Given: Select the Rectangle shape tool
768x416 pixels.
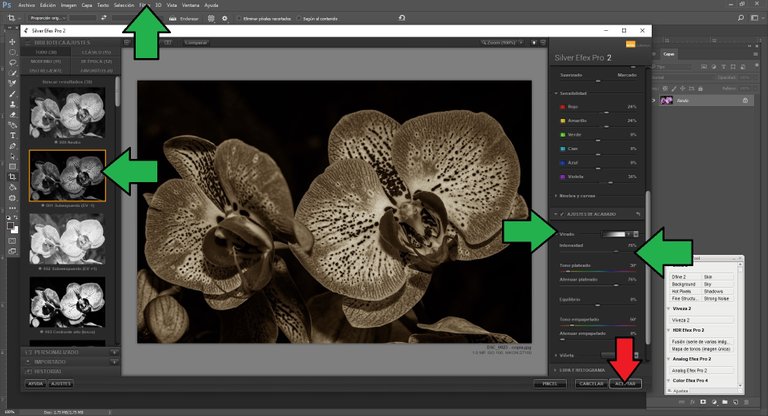Looking at the screenshot, I should point(12,167).
